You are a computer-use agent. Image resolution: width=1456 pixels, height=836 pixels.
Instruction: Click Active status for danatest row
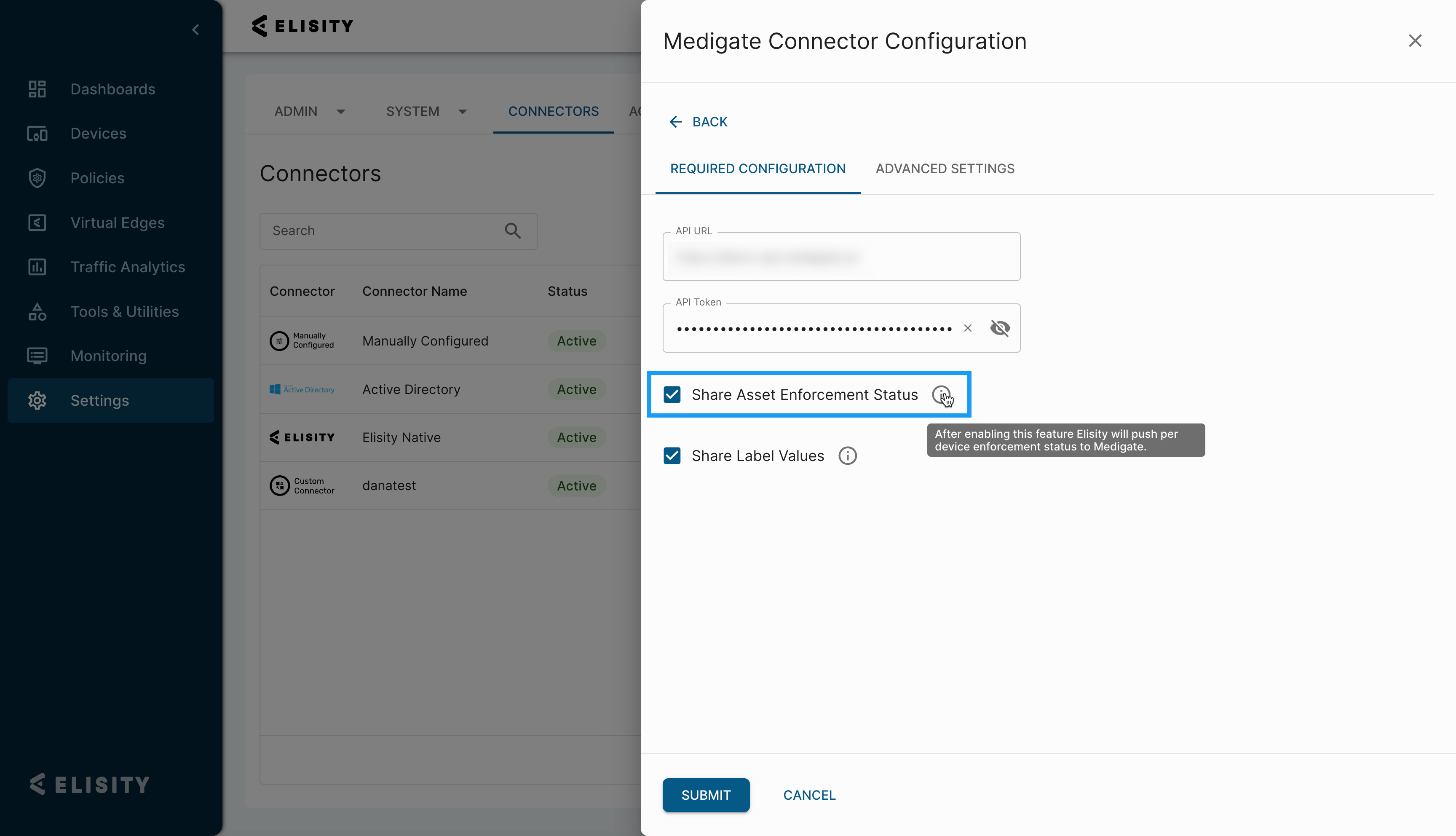pyautogui.click(x=577, y=486)
